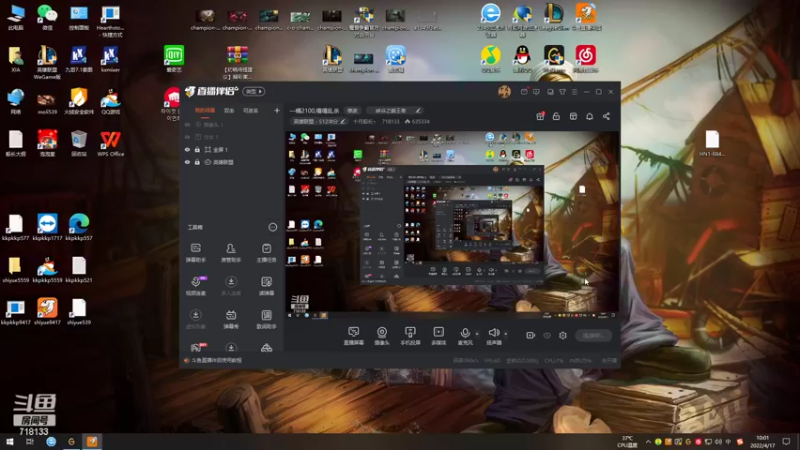
Task: Open the Windows Start menu
Action: 10,441
